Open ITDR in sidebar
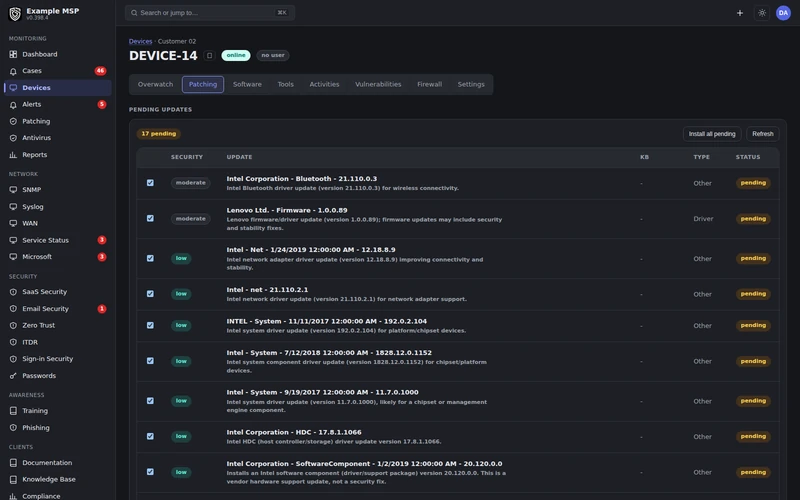800x500 pixels. tap(57, 342)
